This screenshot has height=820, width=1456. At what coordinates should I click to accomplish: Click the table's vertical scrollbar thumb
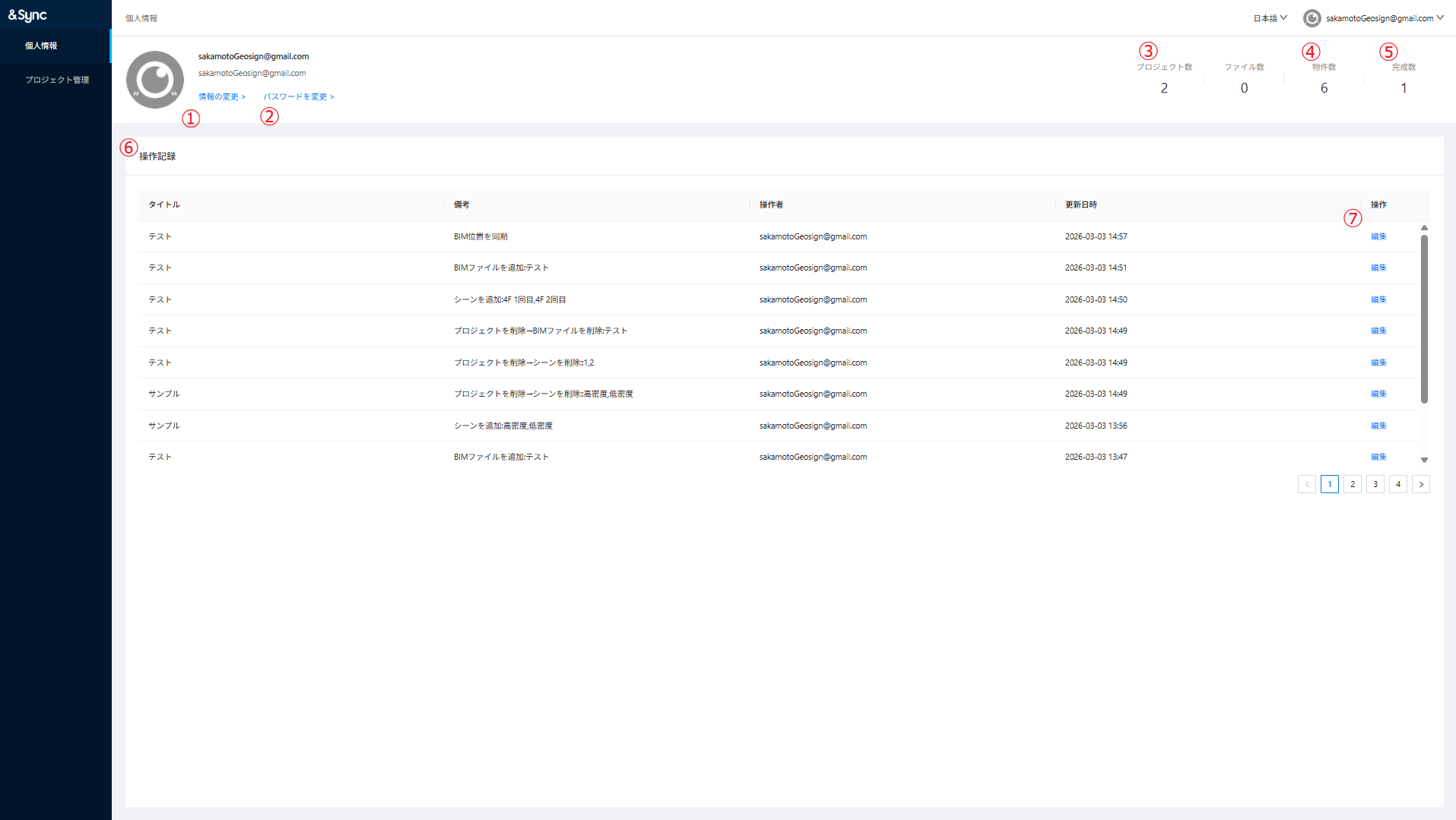(x=1424, y=319)
